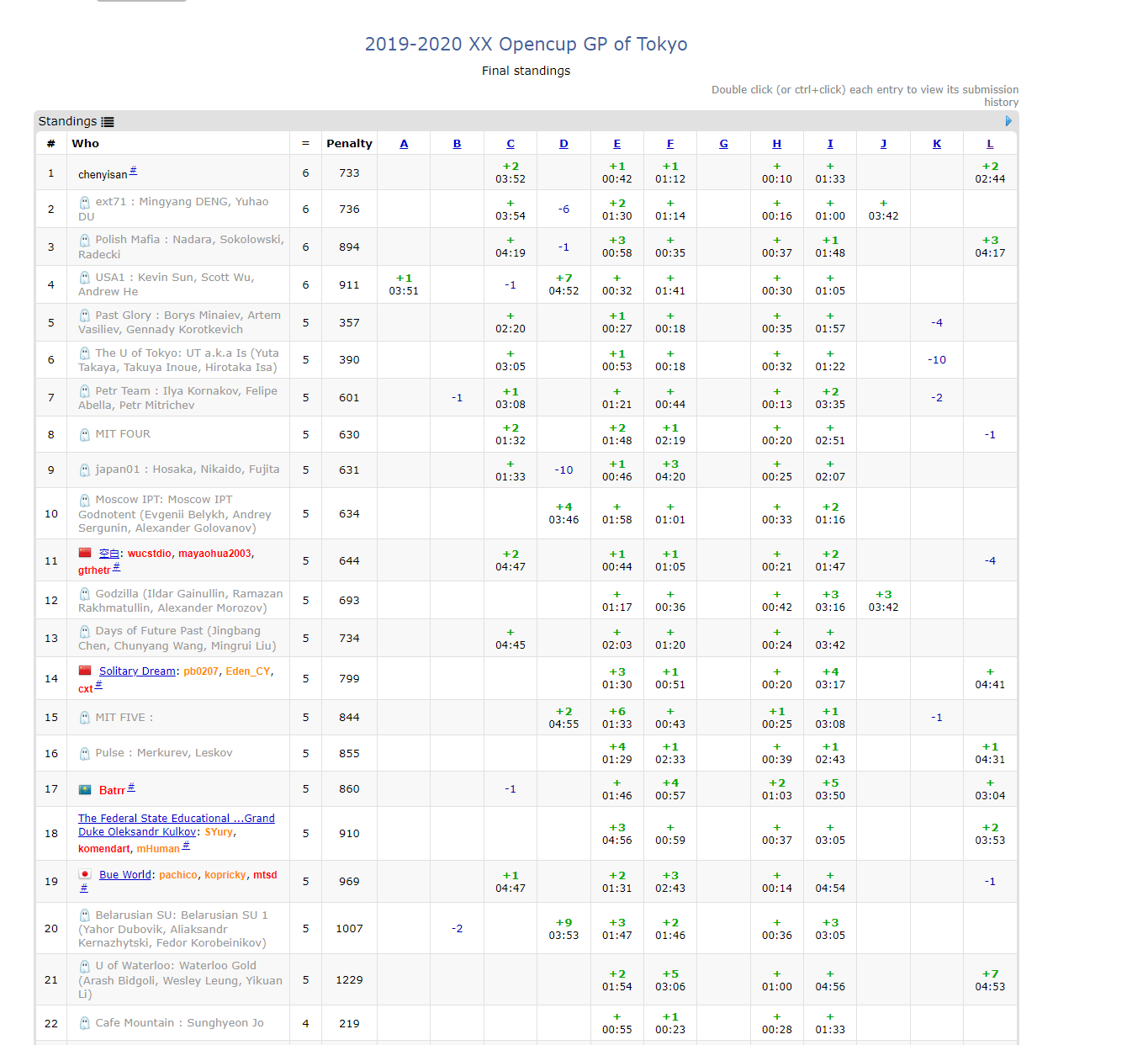Open problem A column header link
This screenshot has height=1045, width=1148.
[404, 144]
